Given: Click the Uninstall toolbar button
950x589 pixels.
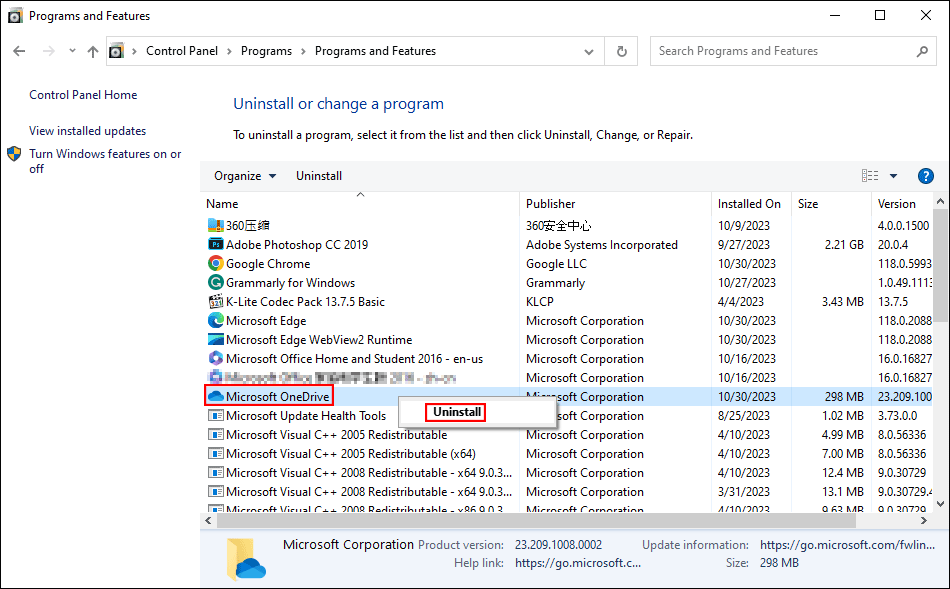Looking at the screenshot, I should pyautogui.click(x=318, y=175).
